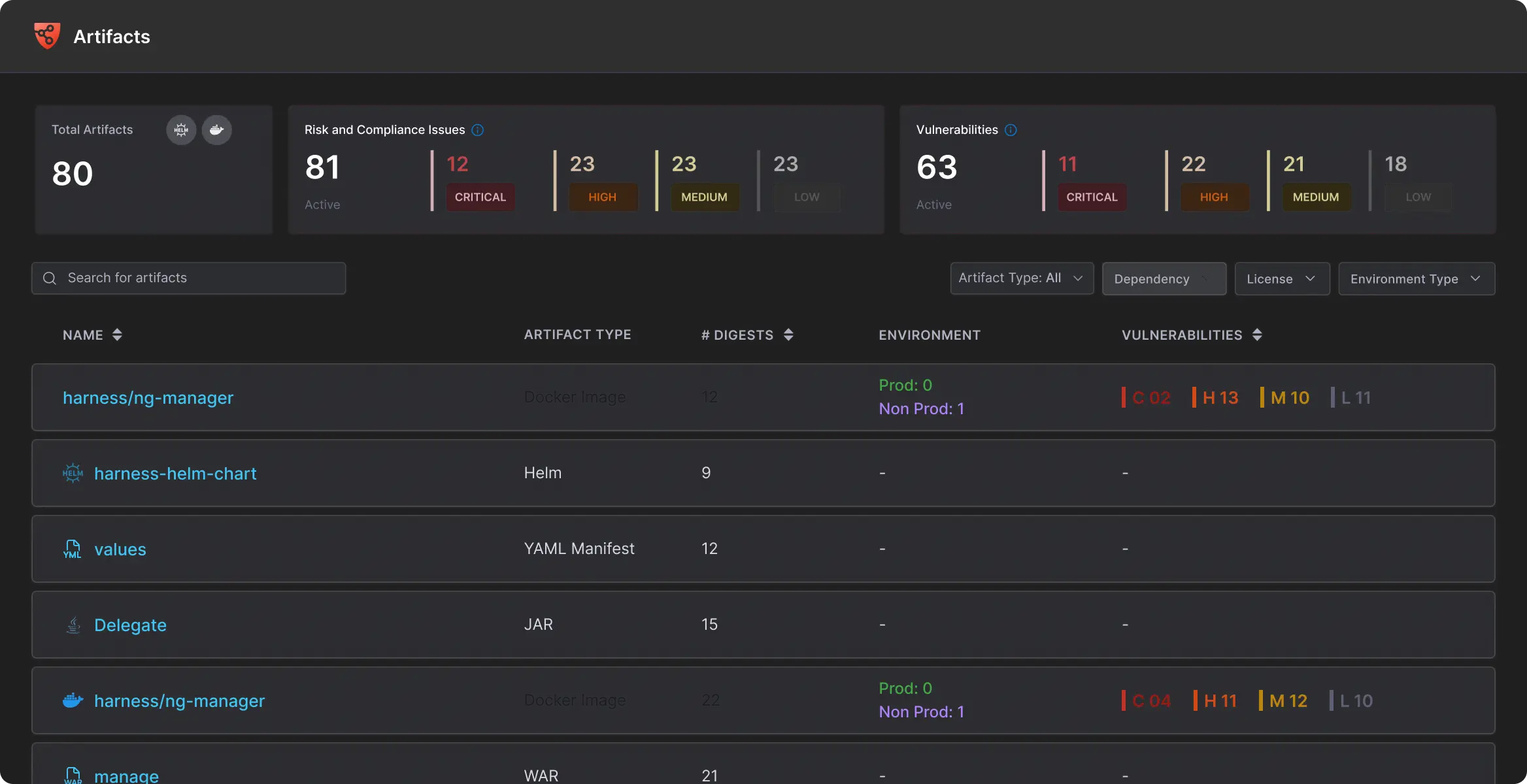The height and width of the screenshot is (784, 1527).
Task: Open the manage WAR artifact
Action: tap(126, 776)
